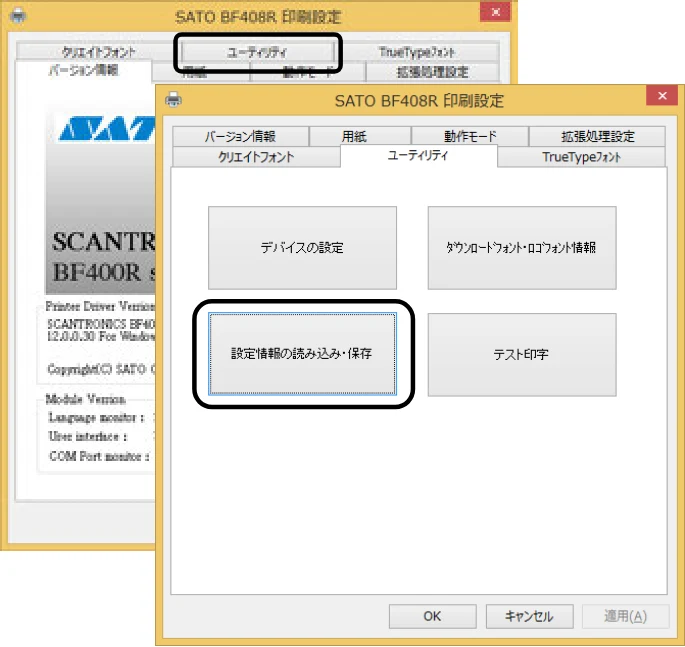Close the back 印刷設定 window
Screen dimensions: 685x647
(x=495, y=12)
